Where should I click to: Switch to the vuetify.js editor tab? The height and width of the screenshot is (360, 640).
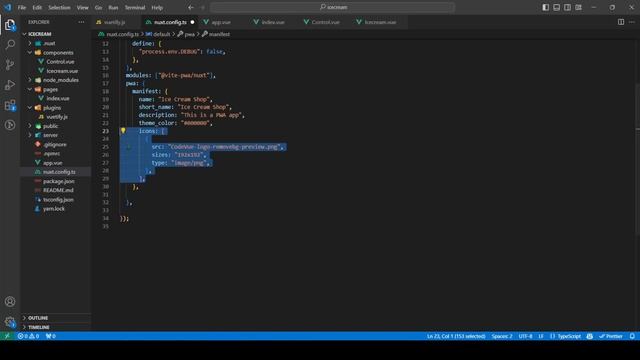pyautogui.click(x=115, y=22)
